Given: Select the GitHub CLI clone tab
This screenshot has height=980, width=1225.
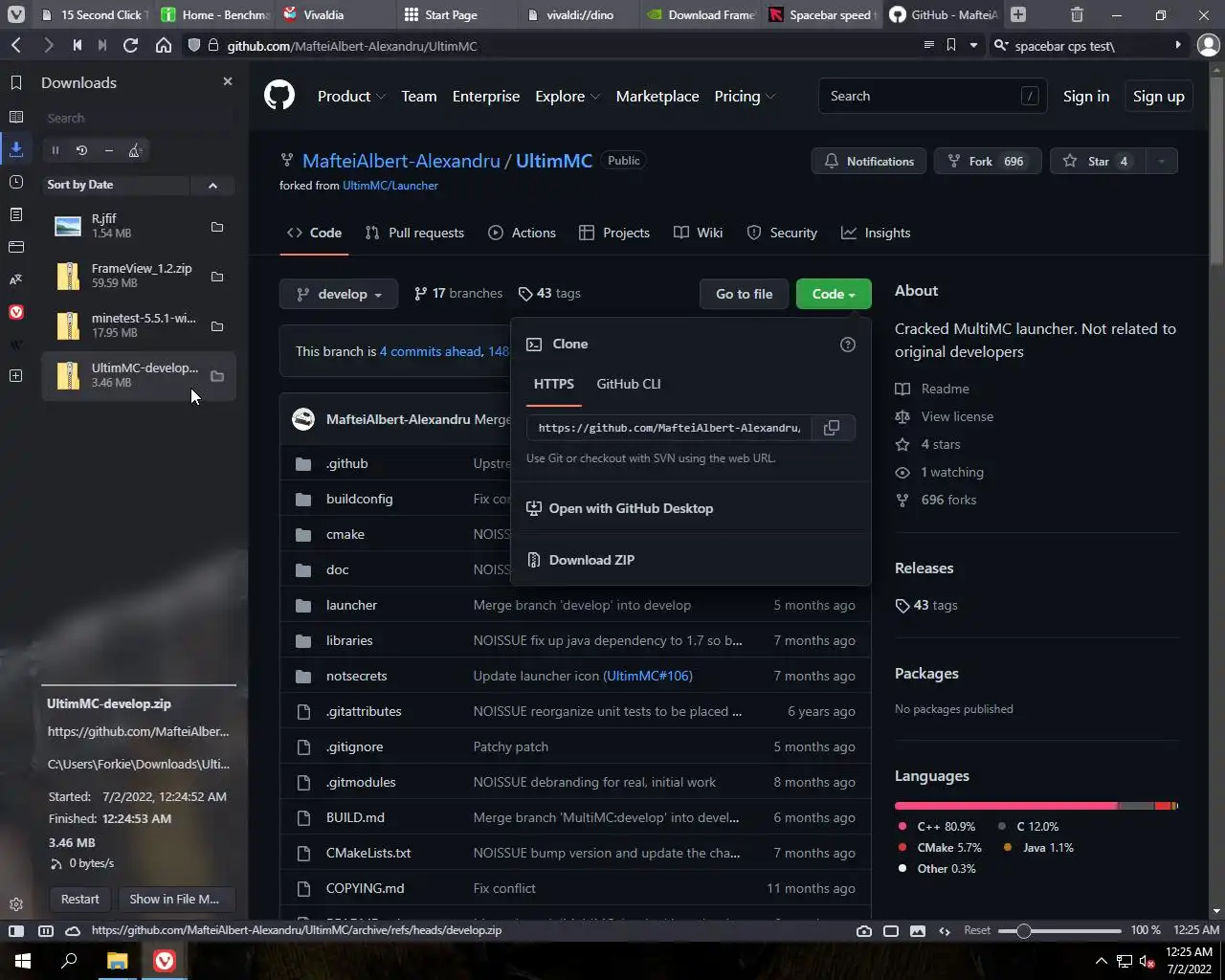Looking at the screenshot, I should [629, 384].
